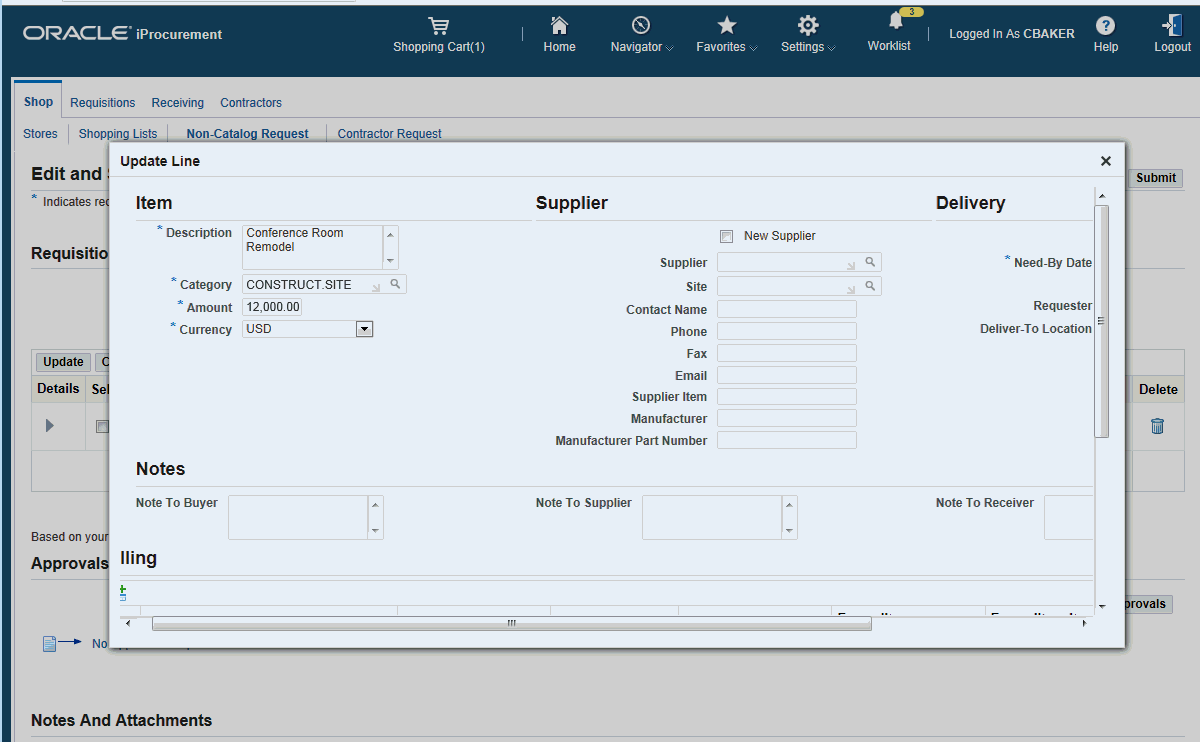Click the green add row icon

[x=123, y=592]
